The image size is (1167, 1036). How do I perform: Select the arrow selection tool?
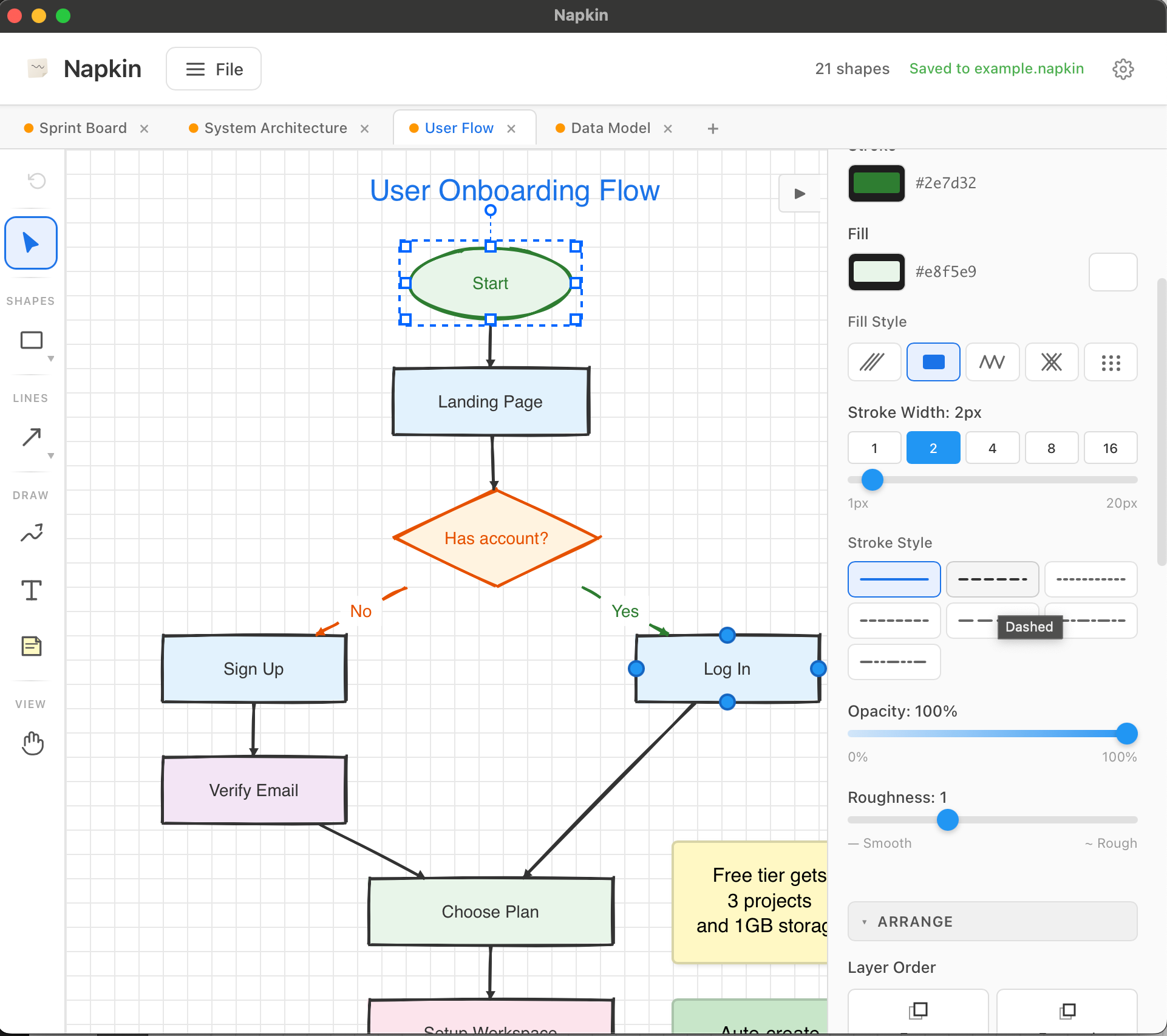(x=30, y=242)
